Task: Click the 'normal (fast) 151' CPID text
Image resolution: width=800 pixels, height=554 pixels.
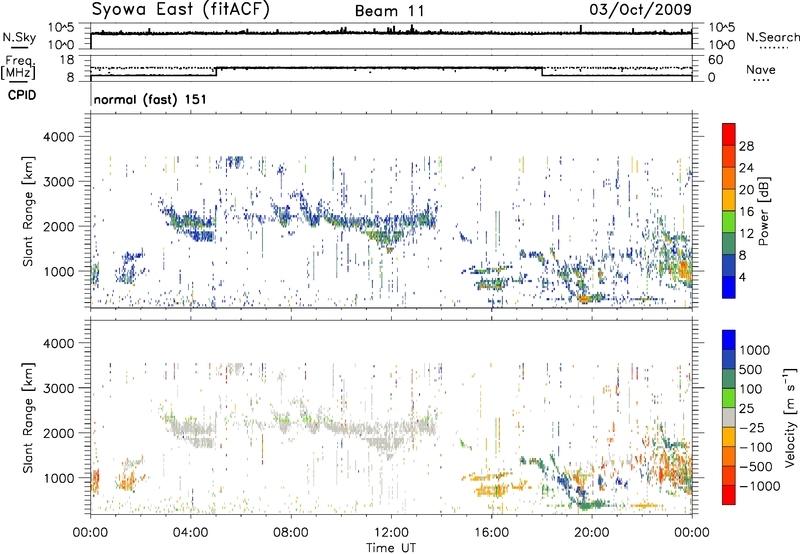Action: (151, 99)
